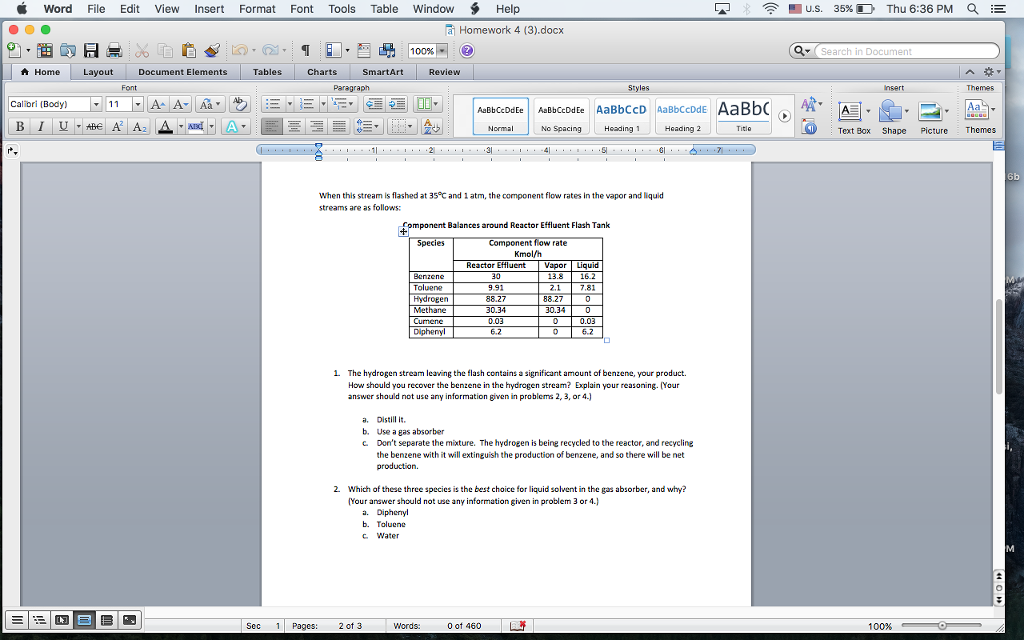Screen dimensions: 1024x640
Task: Apply the No Spacing style
Action: pos(562,113)
